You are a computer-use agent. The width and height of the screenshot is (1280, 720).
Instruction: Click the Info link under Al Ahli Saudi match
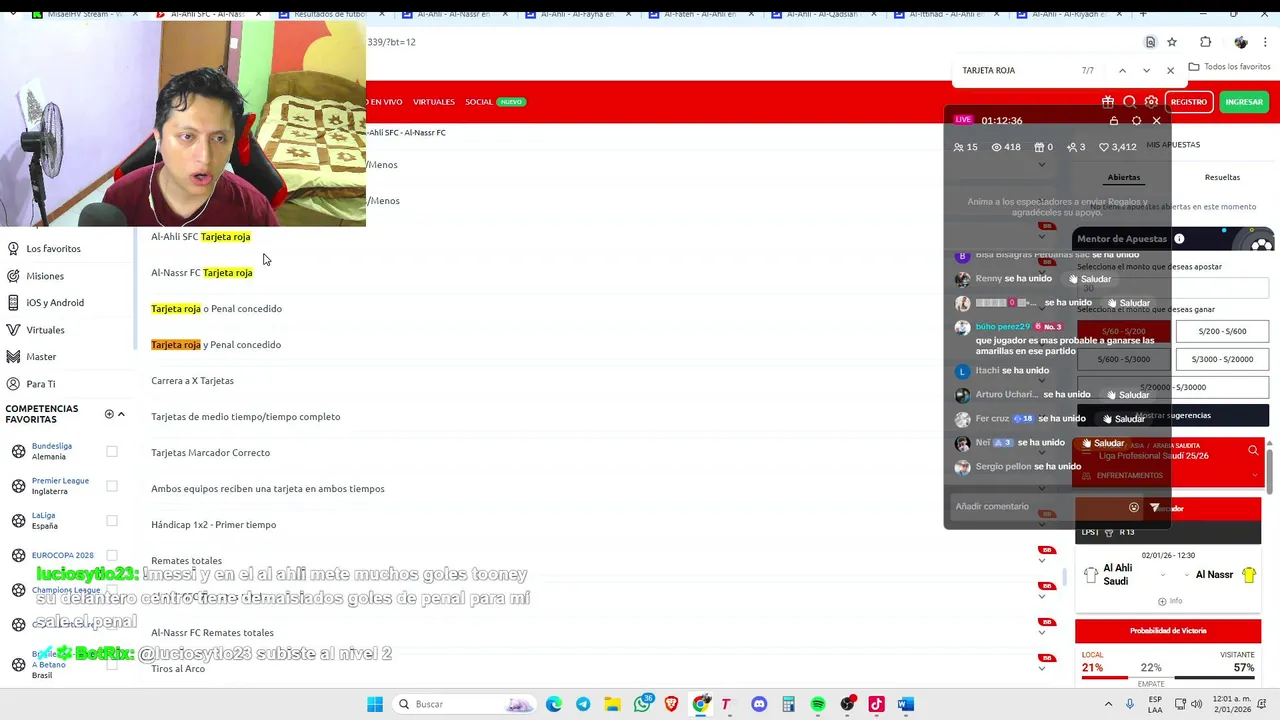pos(1169,601)
